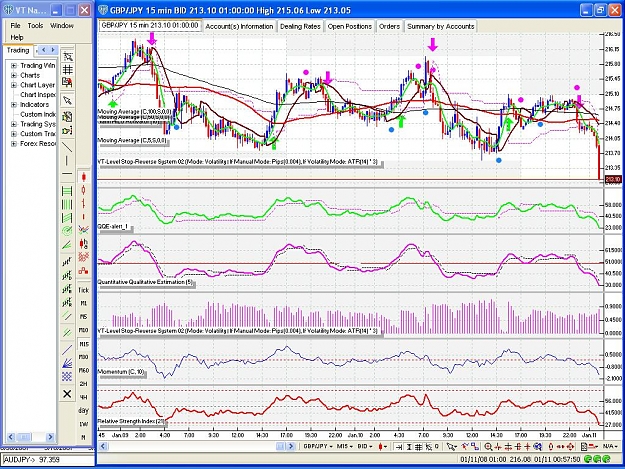Select the zoom-area magnifier tool in left toolbar

pos(68,57)
